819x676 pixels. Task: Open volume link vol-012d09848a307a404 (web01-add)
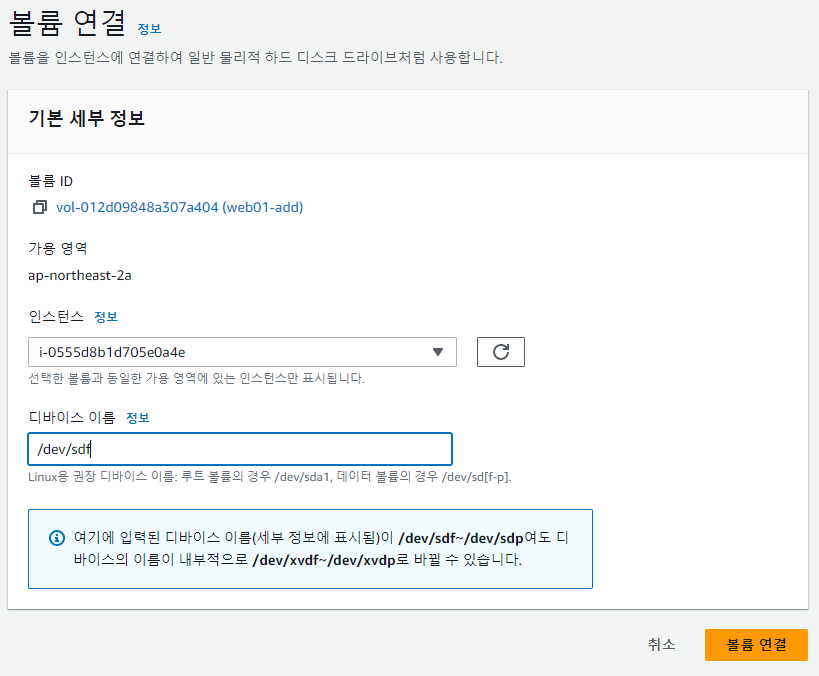[179, 207]
